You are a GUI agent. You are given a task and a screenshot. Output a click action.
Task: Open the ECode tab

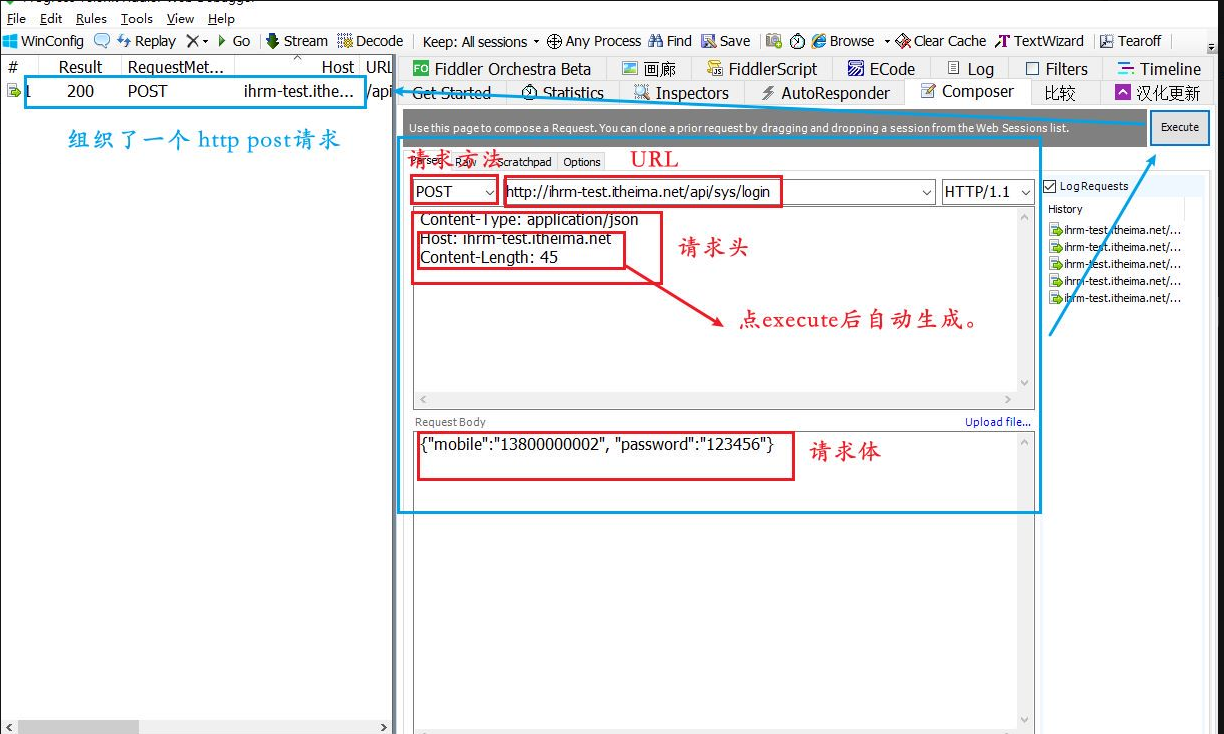tap(880, 69)
